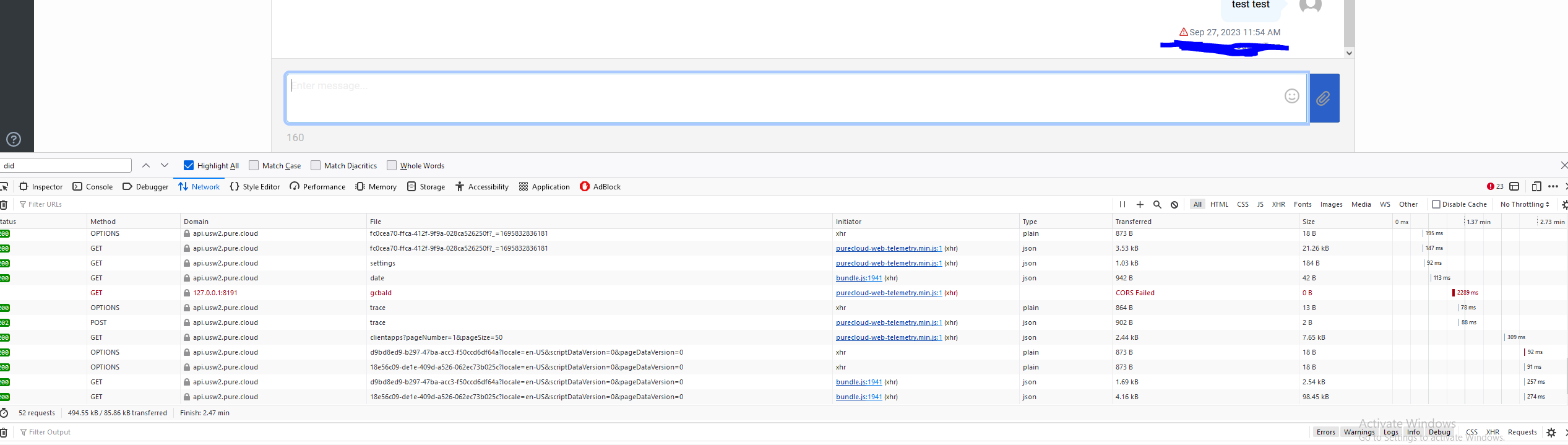Click the AdBlock devtools panel icon
This screenshot has width=1568, height=445.
click(x=585, y=186)
